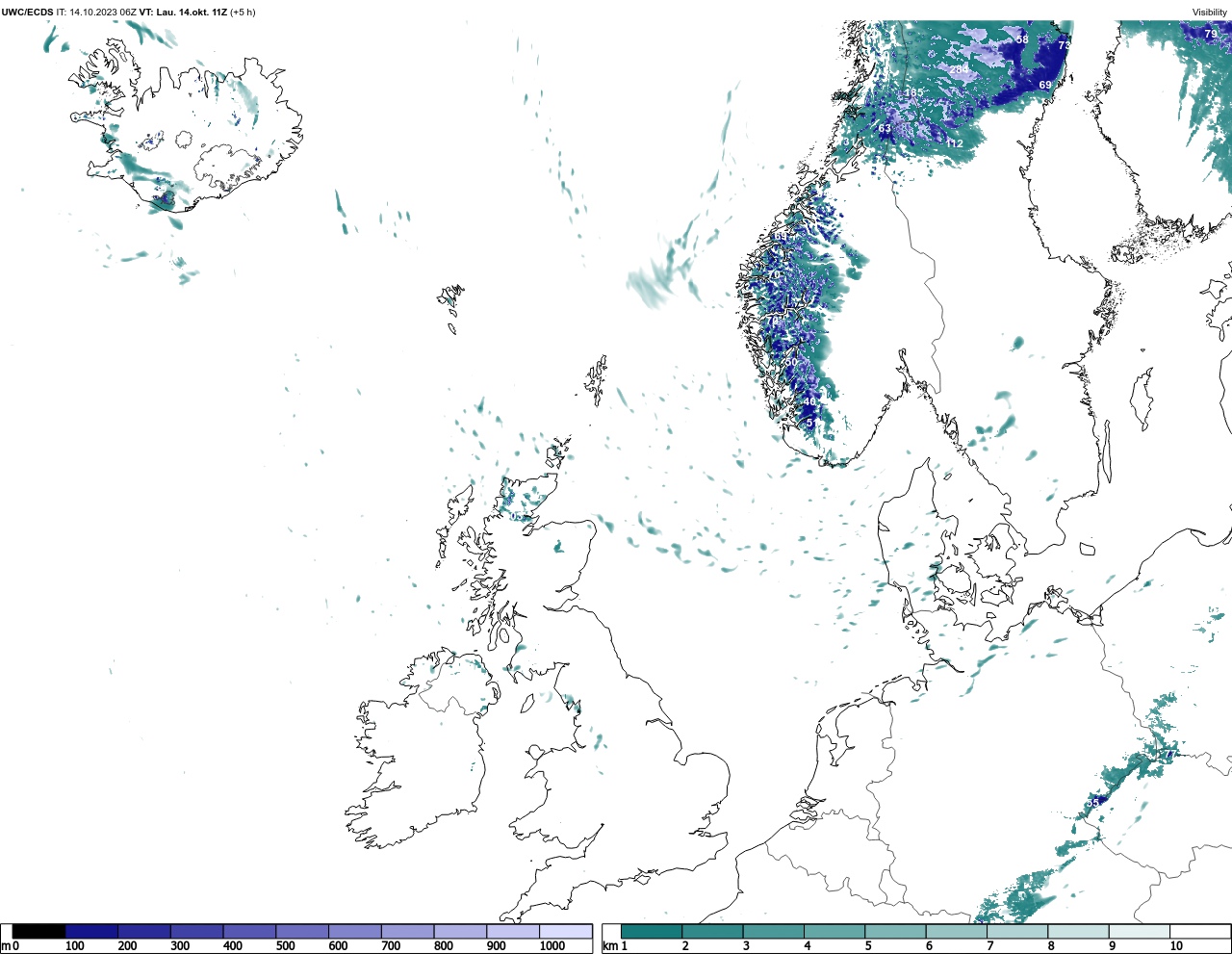Select the 500–600 m periwinkle swatch

(302, 931)
